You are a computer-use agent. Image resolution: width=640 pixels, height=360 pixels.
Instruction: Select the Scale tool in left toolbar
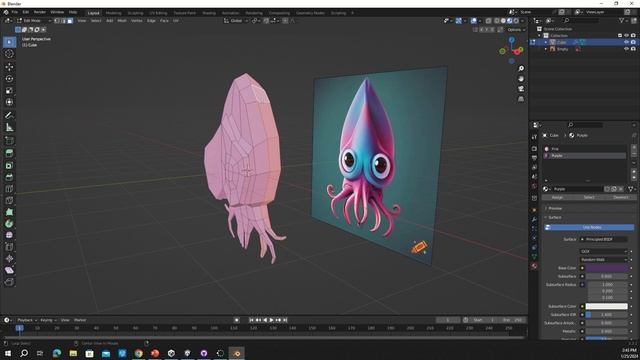point(9,90)
